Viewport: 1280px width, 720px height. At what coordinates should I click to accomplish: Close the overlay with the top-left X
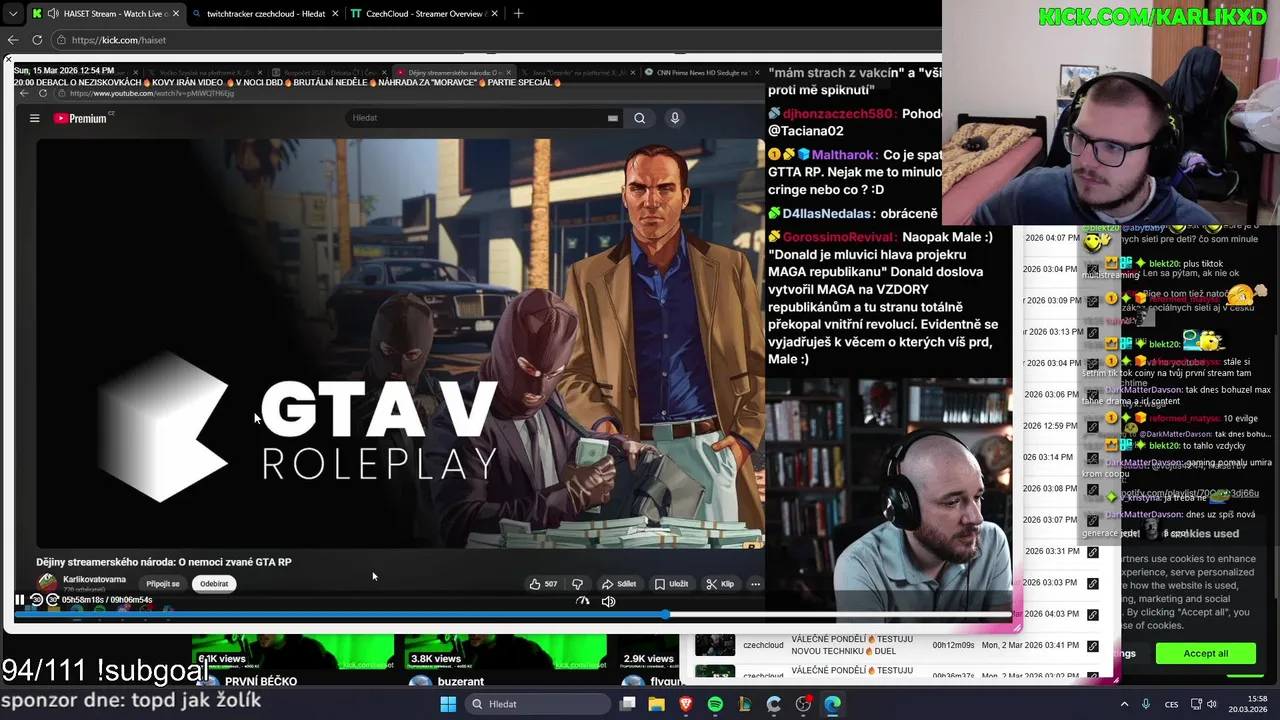(8, 60)
